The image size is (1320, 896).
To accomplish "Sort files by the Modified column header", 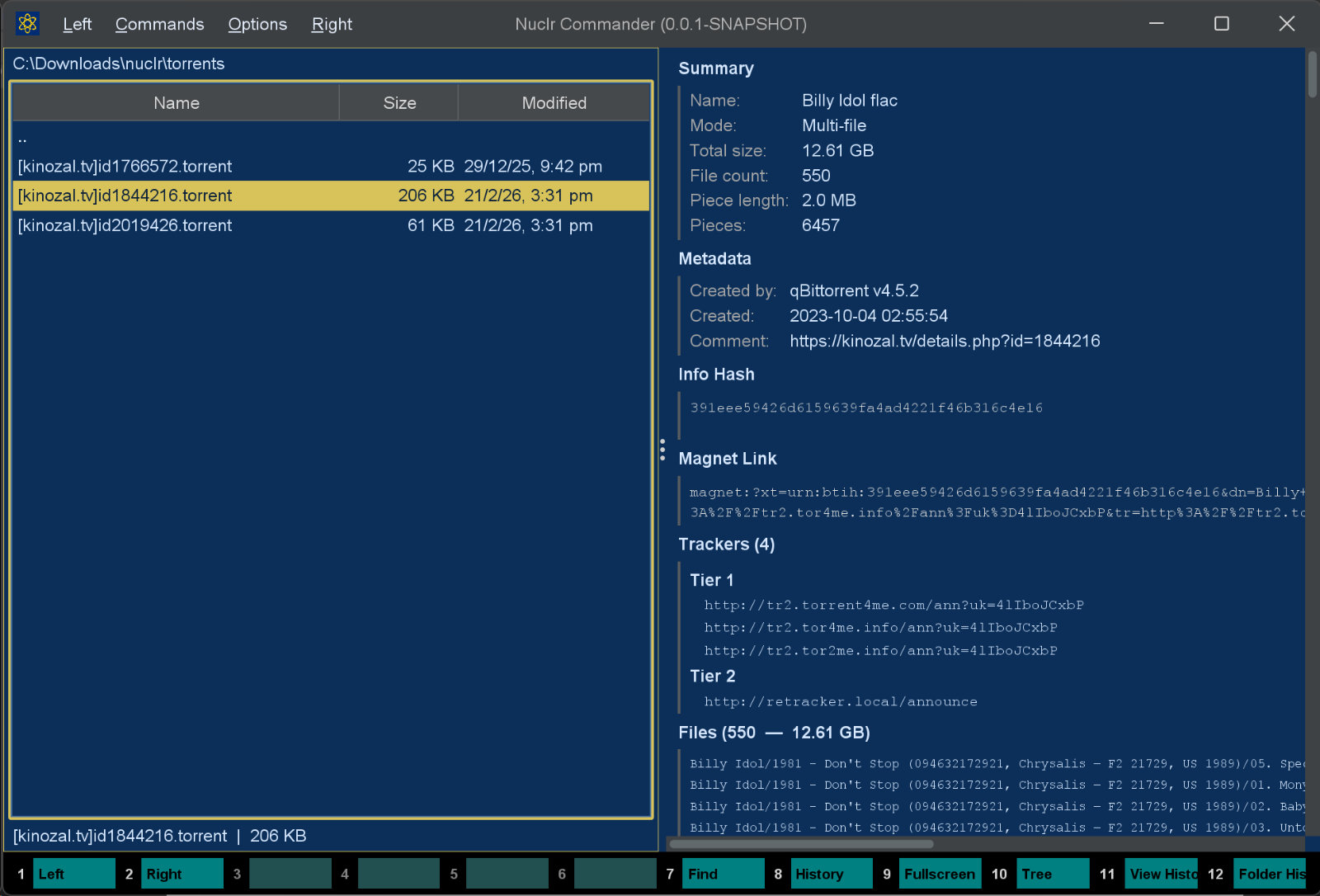I will point(554,103).
